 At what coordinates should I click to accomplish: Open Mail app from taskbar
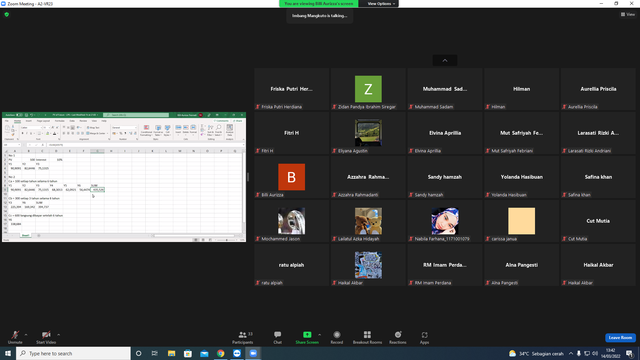click(x=204, y=353)
